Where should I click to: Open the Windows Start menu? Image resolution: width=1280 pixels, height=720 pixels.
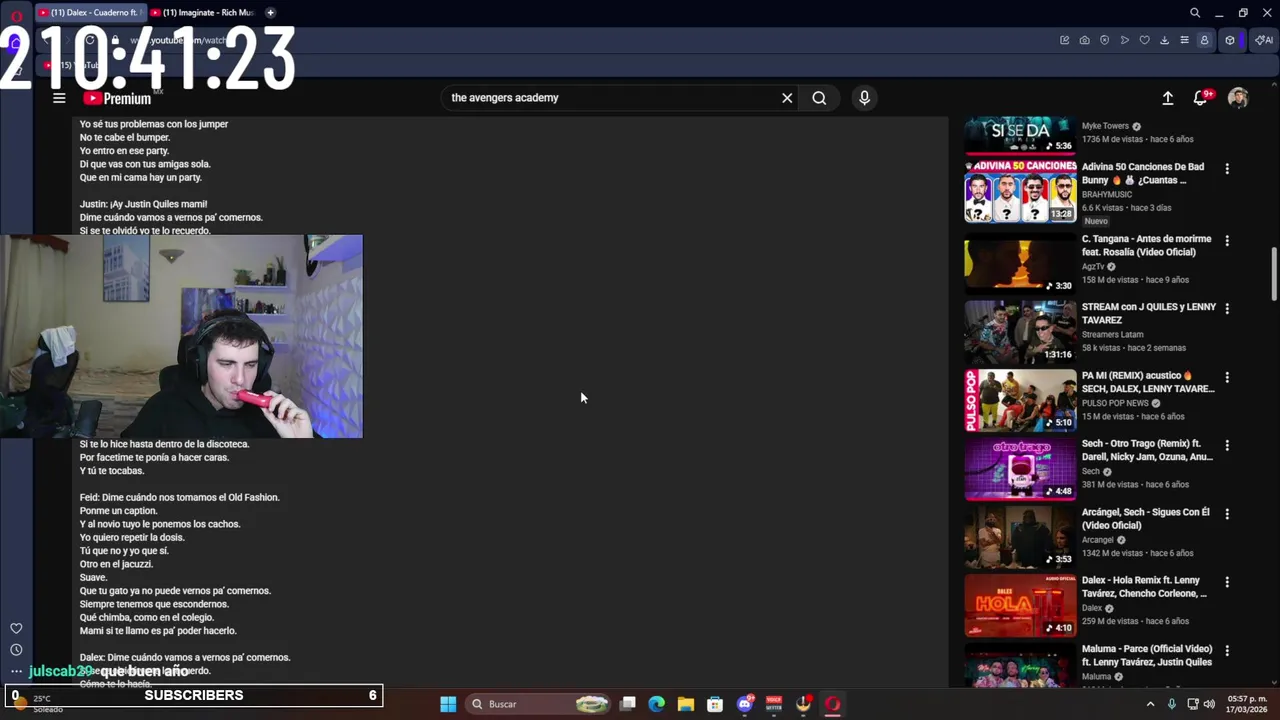click(448, 704)
